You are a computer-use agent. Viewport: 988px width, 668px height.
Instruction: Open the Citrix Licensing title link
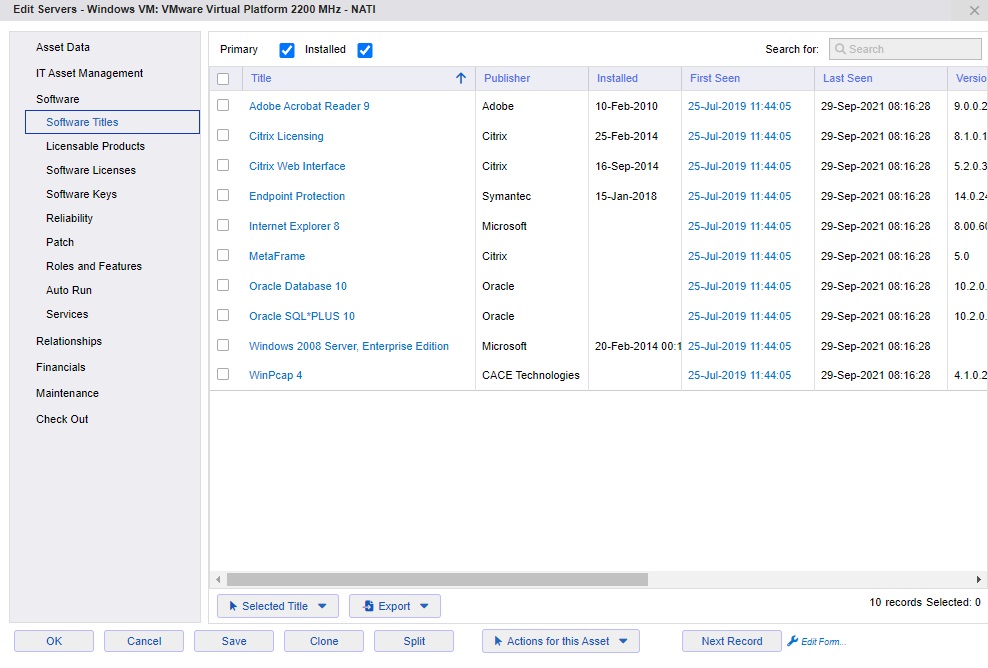pos(286,136)
